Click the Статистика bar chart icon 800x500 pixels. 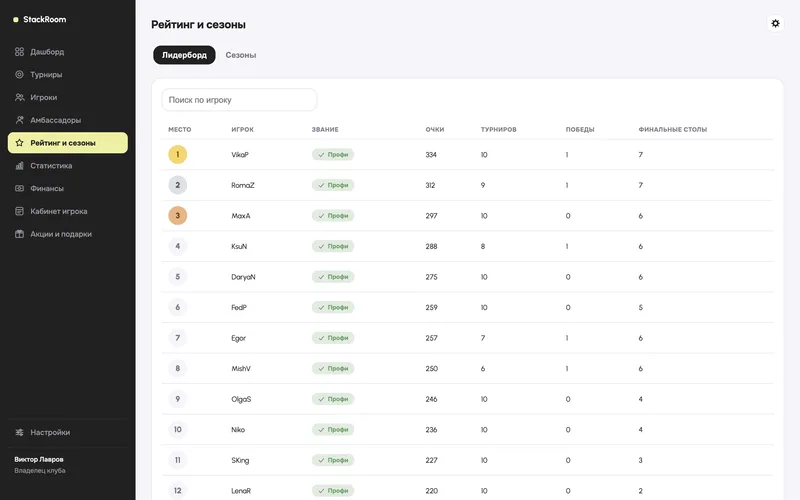(x=19, y=165)
